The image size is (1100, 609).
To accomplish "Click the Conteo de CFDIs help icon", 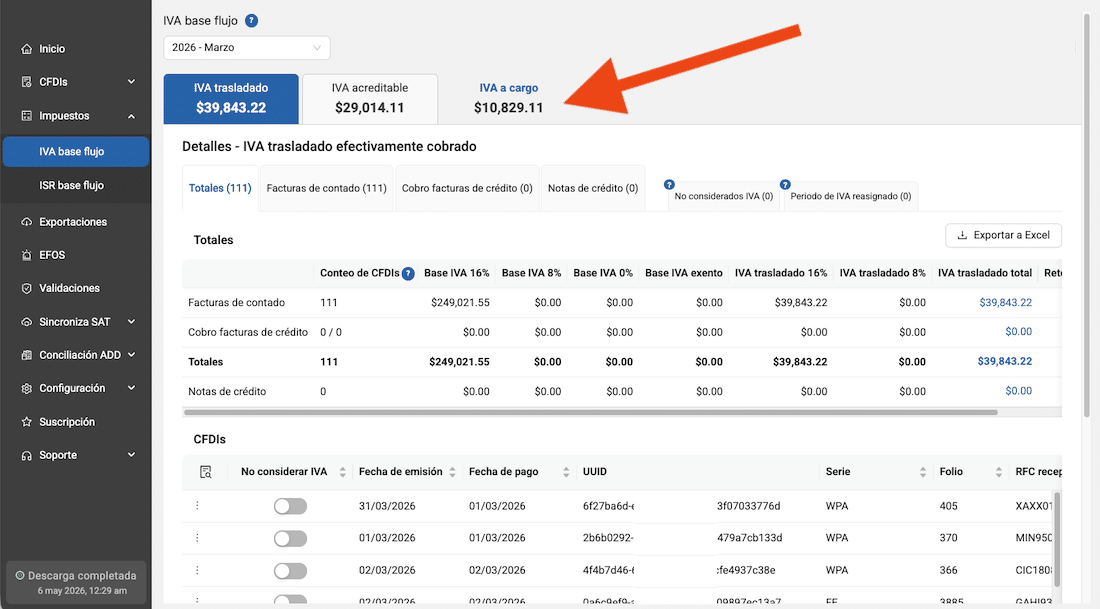I will 408,274.
